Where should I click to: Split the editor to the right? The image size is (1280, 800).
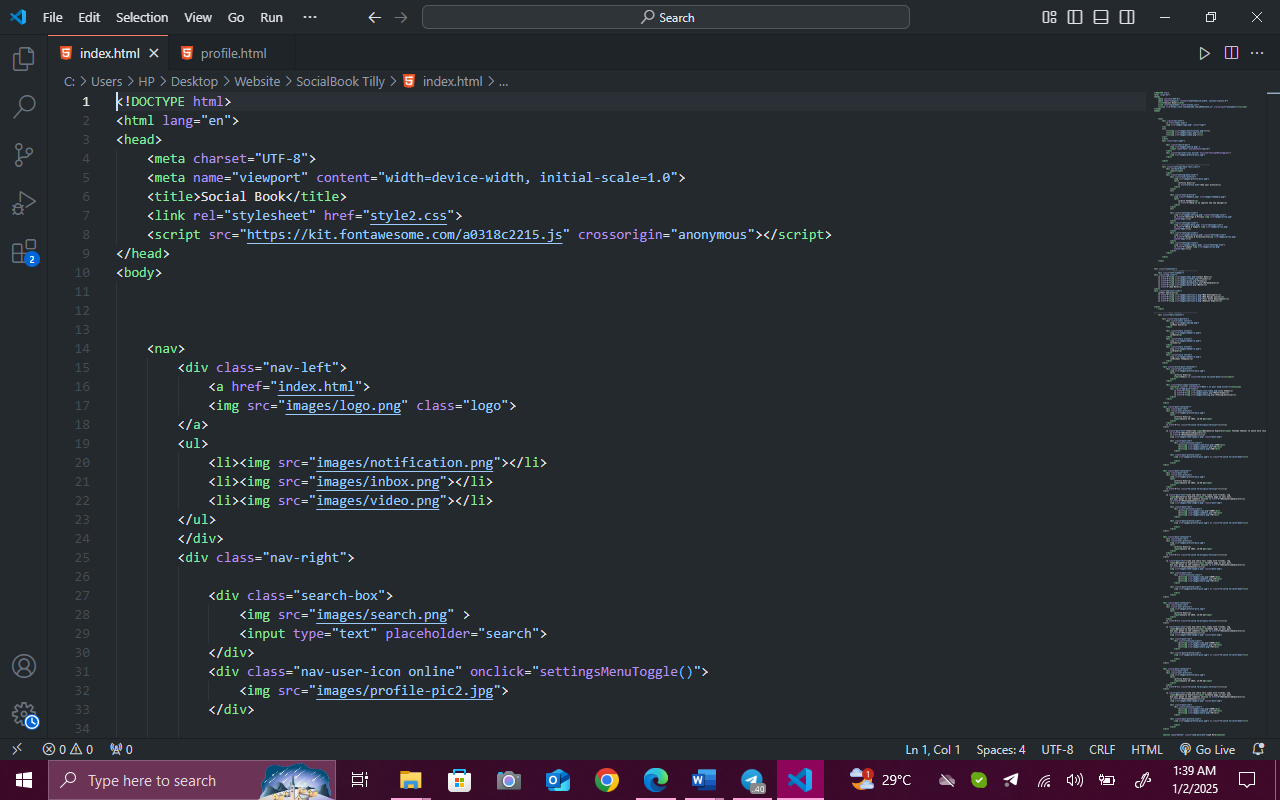(x=1231, y=53)
